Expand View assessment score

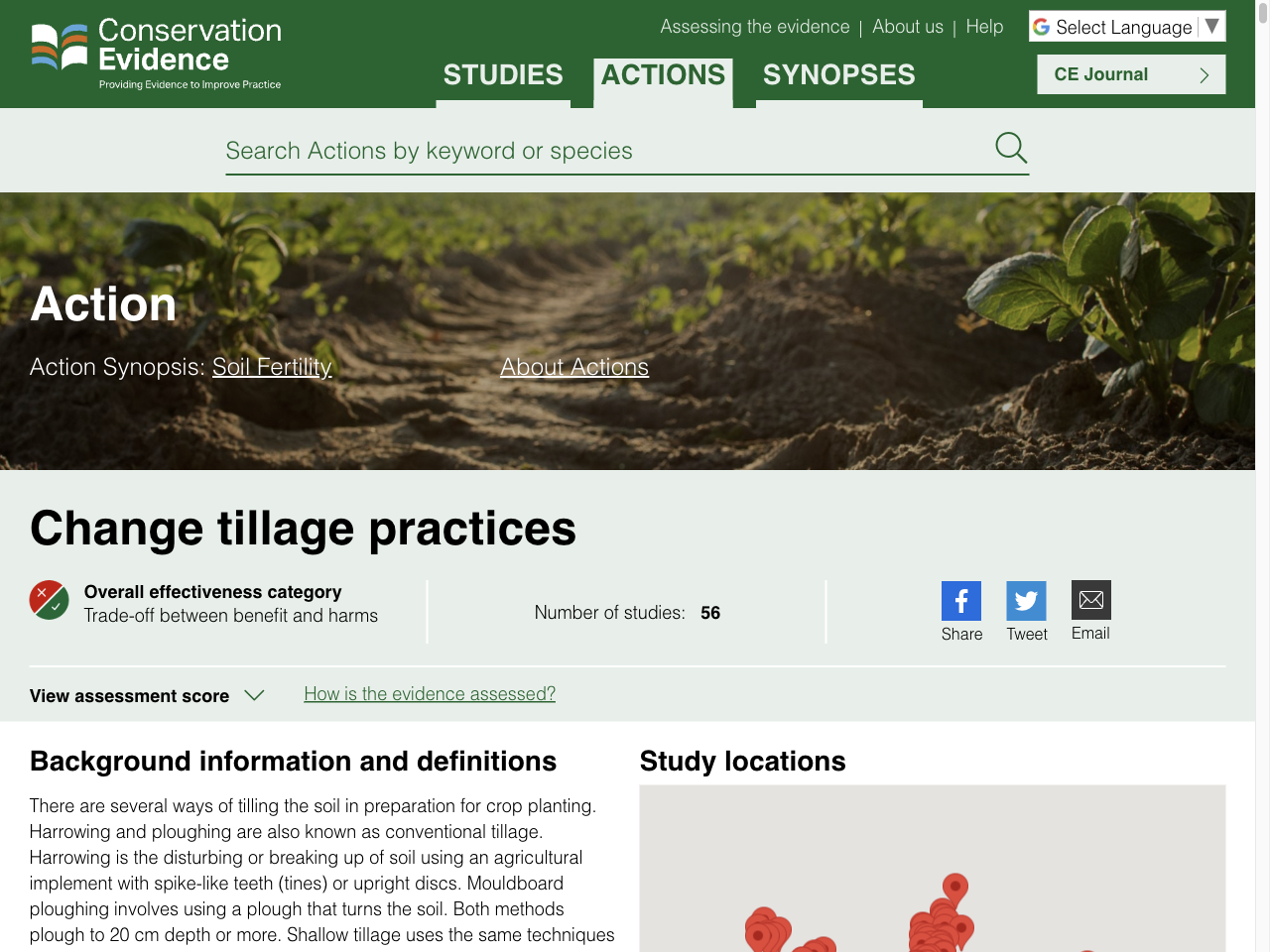coord(147,695)
